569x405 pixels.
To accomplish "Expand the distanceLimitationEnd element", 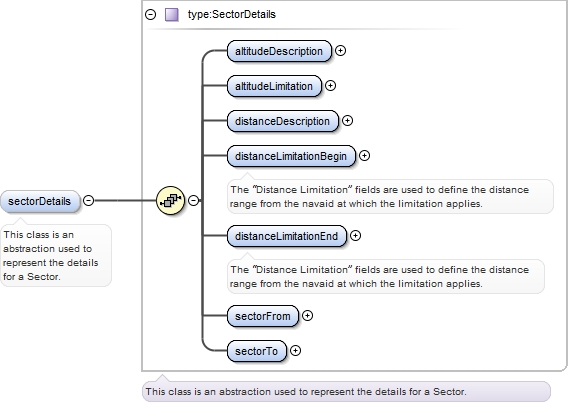I will 355,236.
